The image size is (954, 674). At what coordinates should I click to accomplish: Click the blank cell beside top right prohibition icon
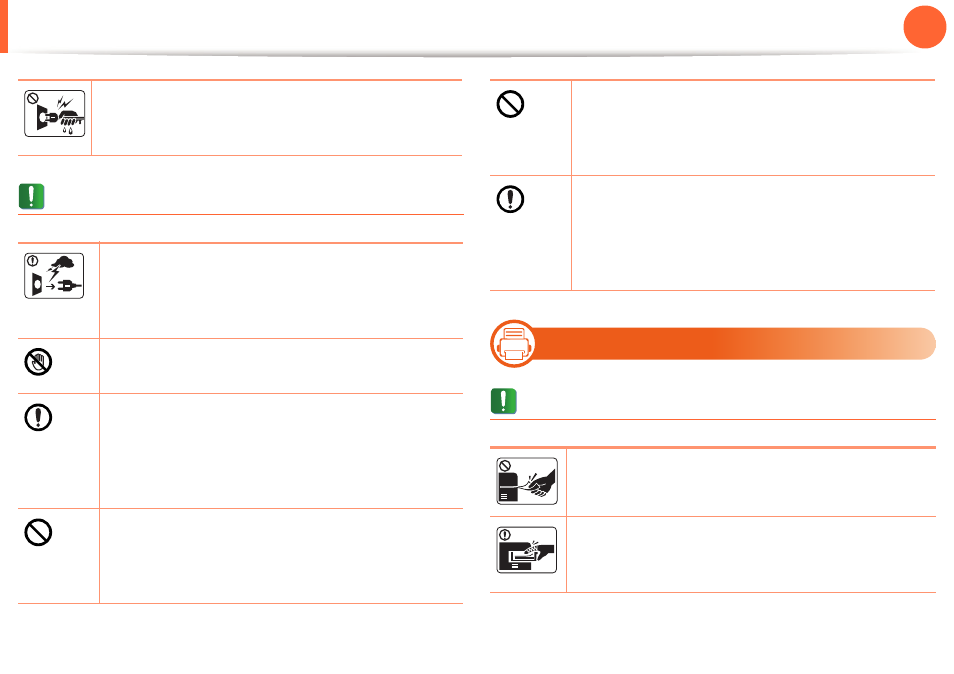pos(753,128)
